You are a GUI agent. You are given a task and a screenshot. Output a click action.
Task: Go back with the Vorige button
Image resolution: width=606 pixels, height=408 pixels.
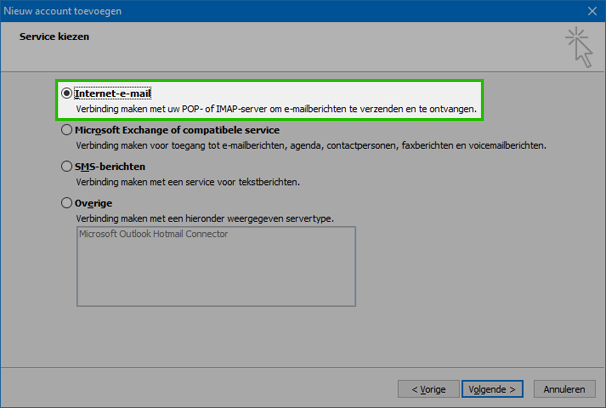click(429, 389)
